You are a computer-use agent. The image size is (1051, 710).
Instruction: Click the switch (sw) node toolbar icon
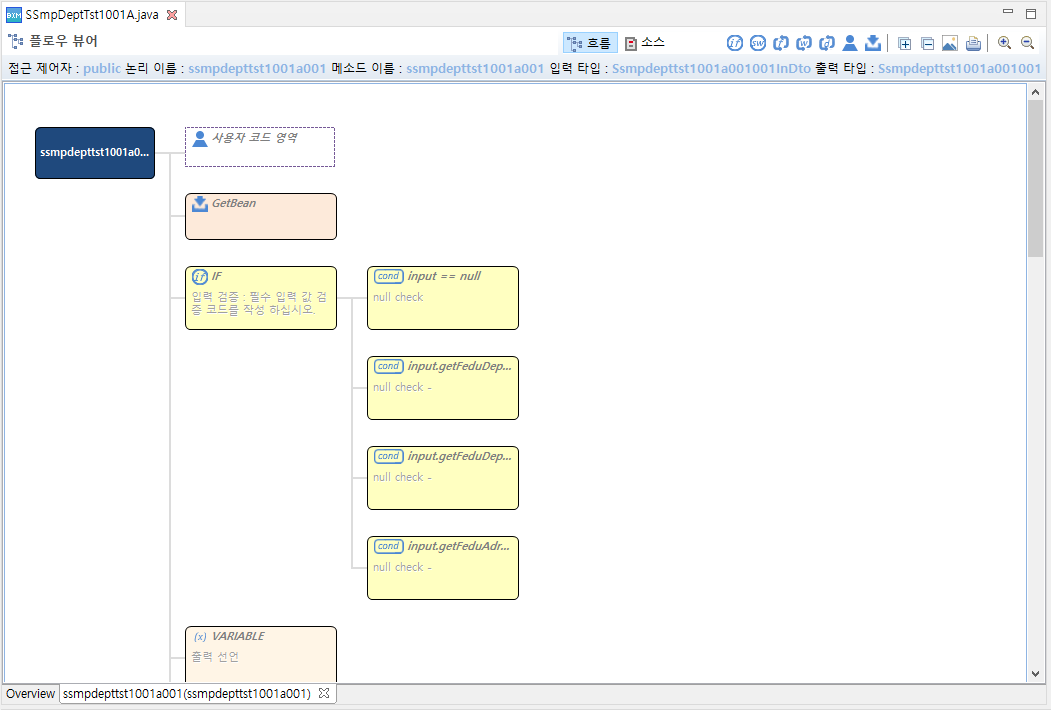758,43
